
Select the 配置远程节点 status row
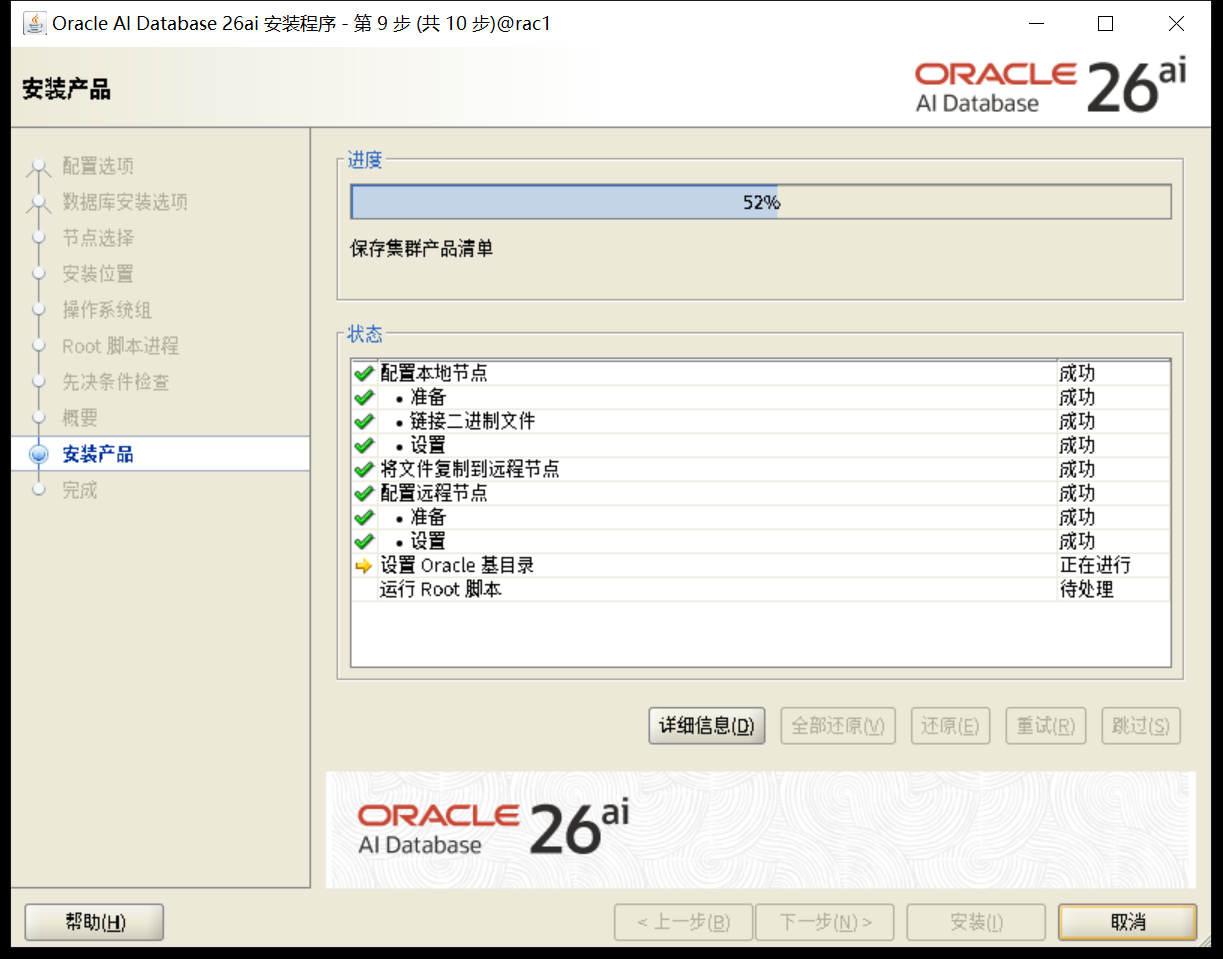[761, 493]
